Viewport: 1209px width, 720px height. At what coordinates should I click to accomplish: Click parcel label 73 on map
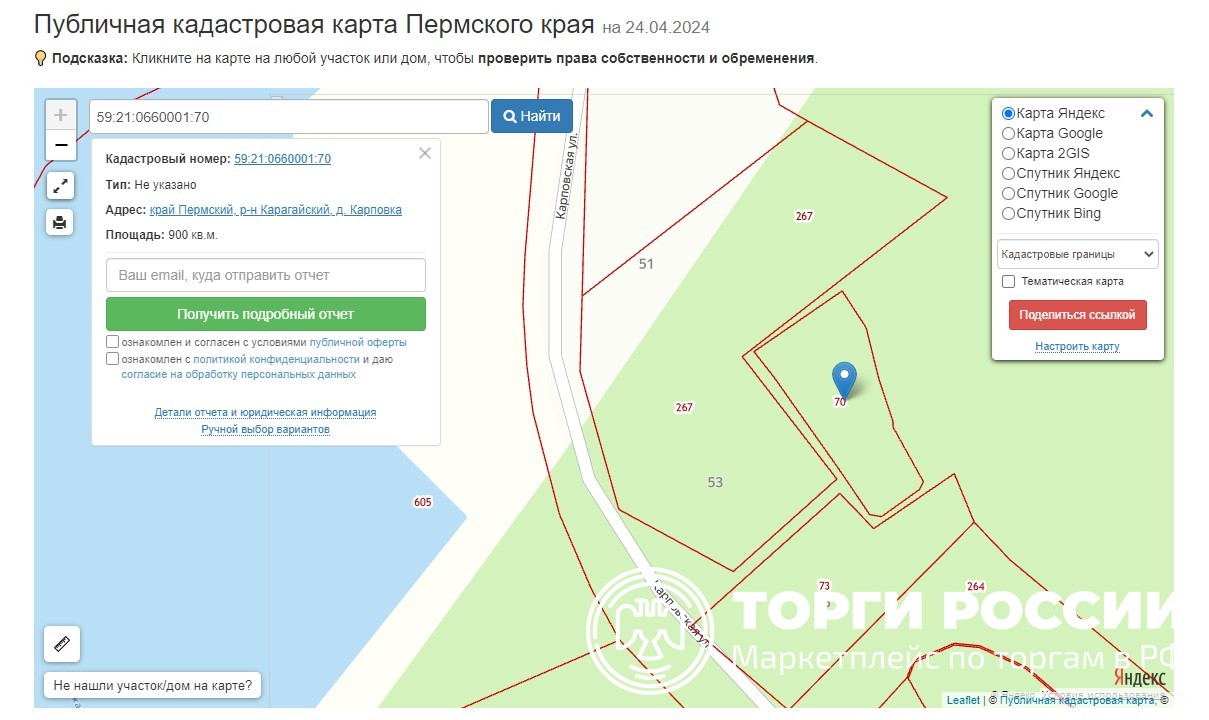tap(824, 586)
